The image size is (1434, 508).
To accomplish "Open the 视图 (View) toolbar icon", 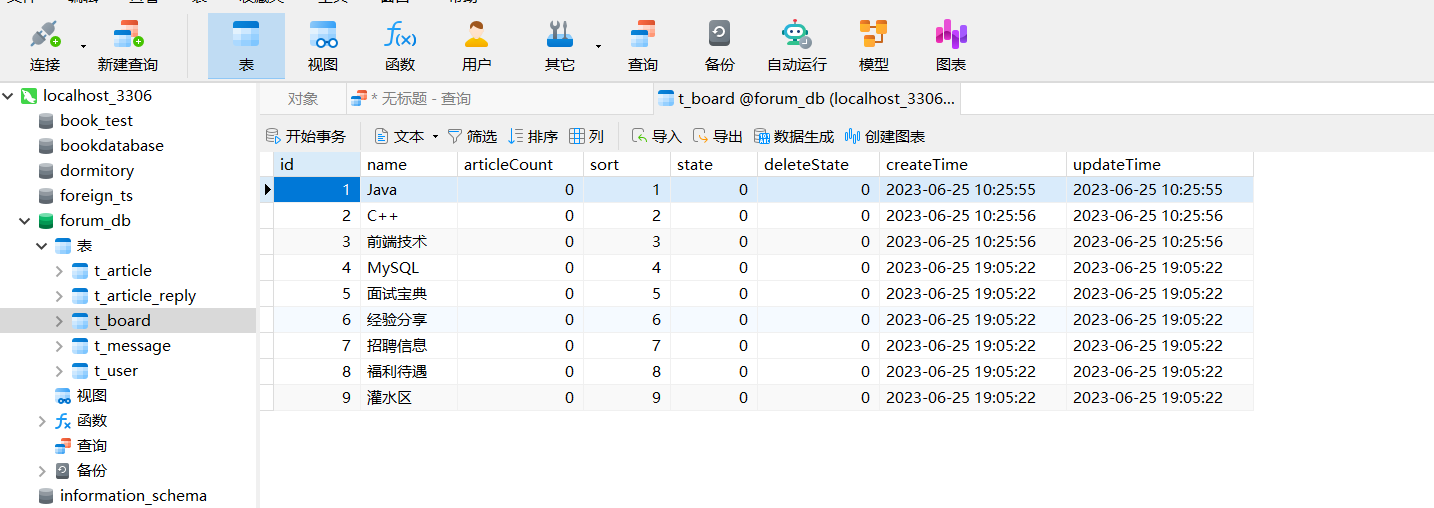I will click(323, 46).
